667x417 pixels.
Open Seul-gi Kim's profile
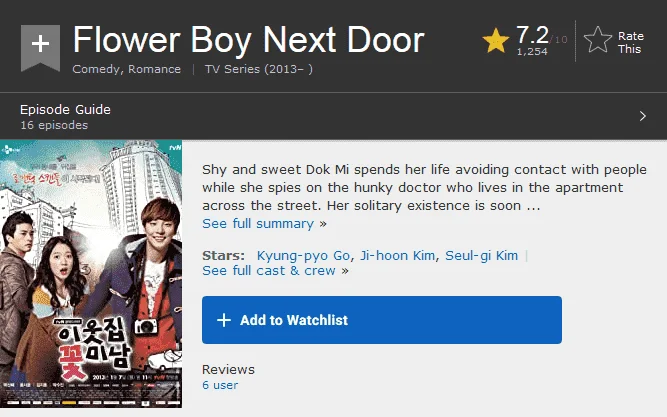[482, 255]
